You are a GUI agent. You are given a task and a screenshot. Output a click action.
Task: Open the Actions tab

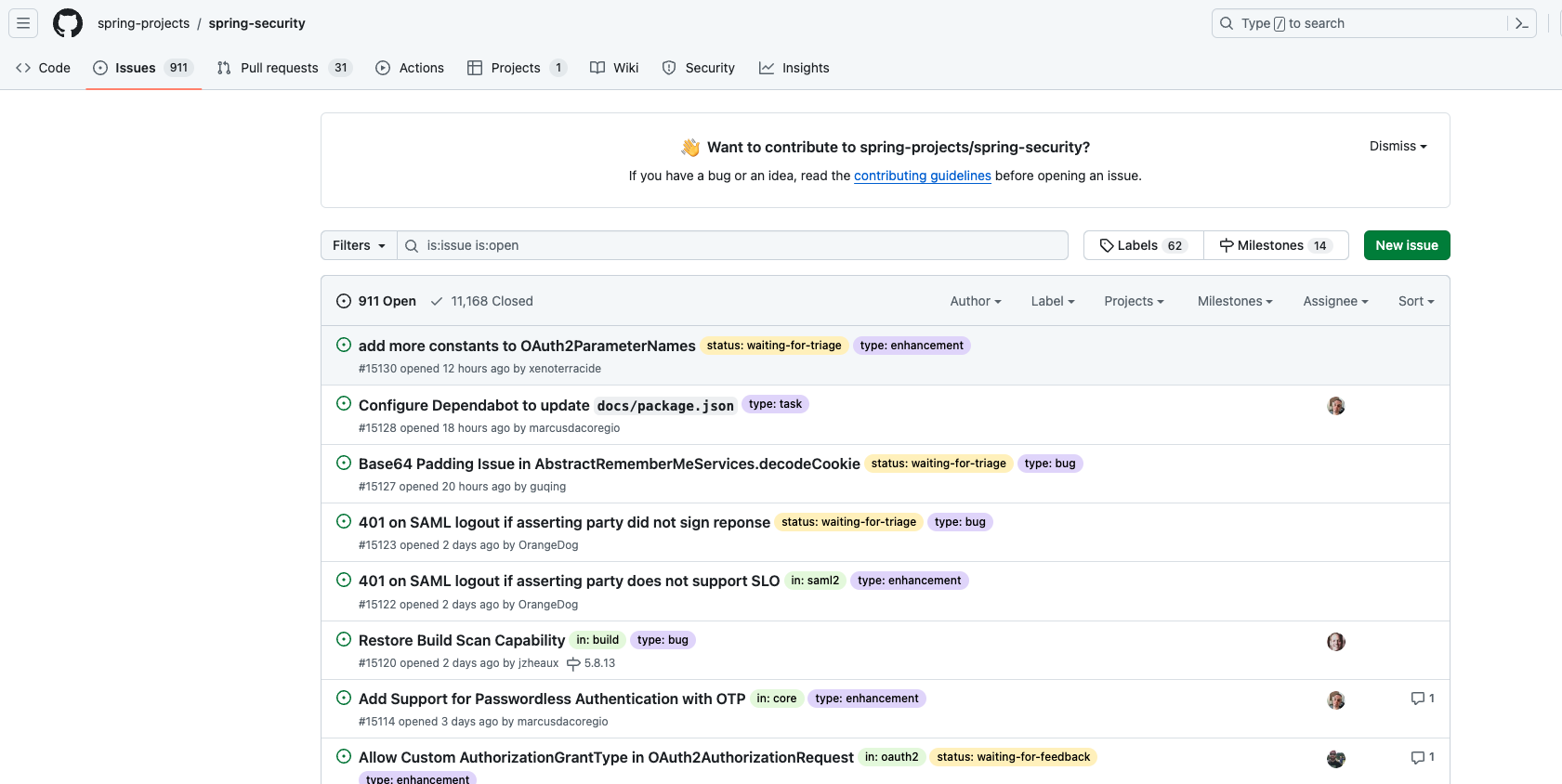pos(410,68)
